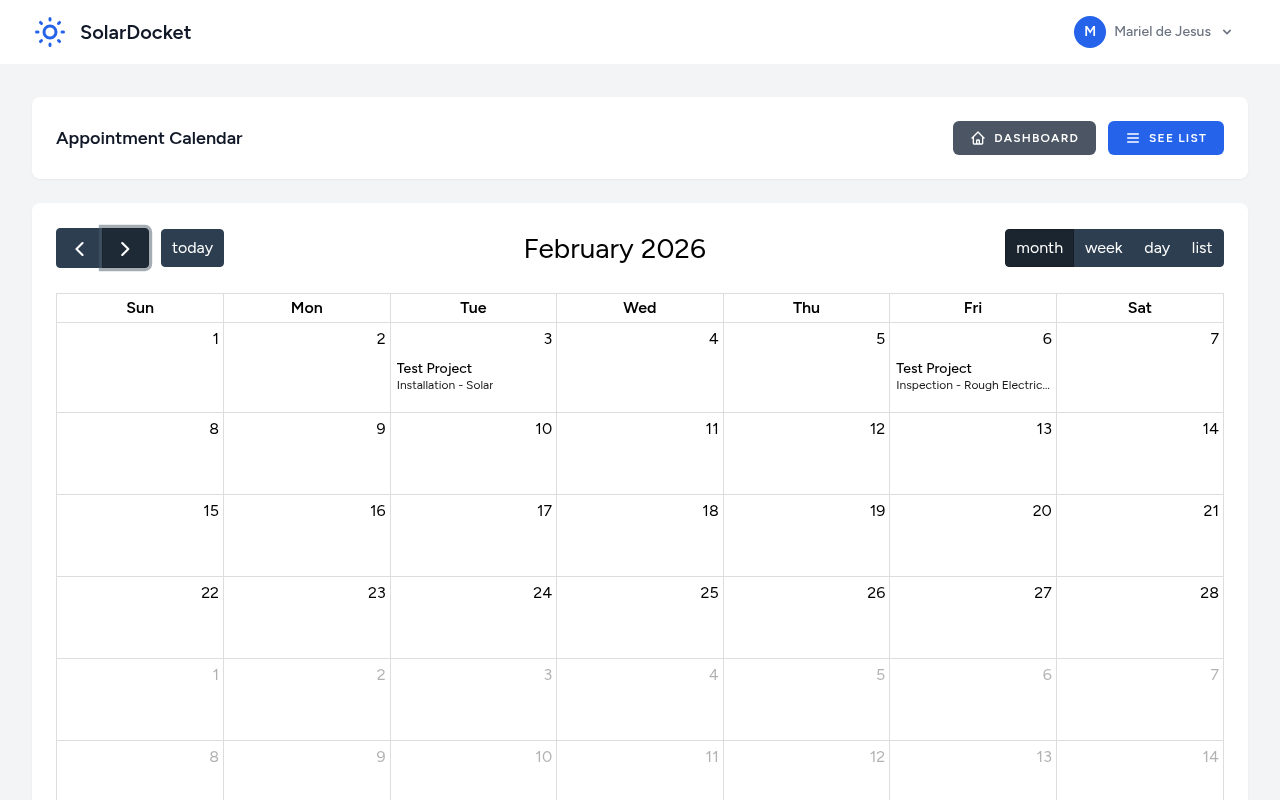Select the back chevron navigation icon
This screenshot has height=800, width=1280.
click(x=79, y=248)
